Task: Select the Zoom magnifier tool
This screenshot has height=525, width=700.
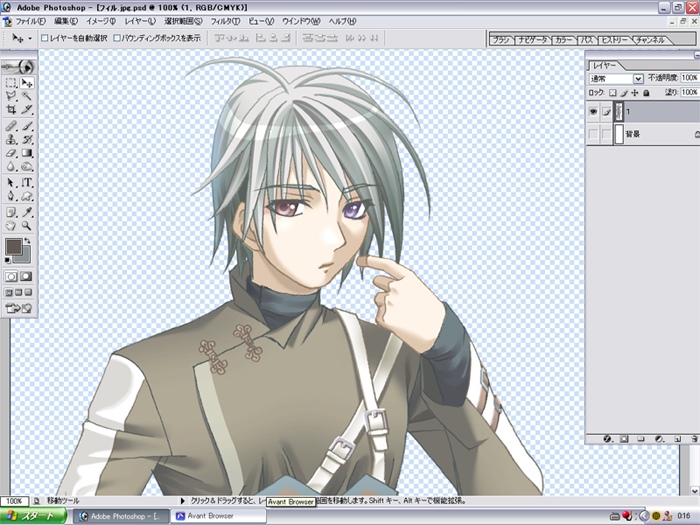Action: (x=27, y=226)
